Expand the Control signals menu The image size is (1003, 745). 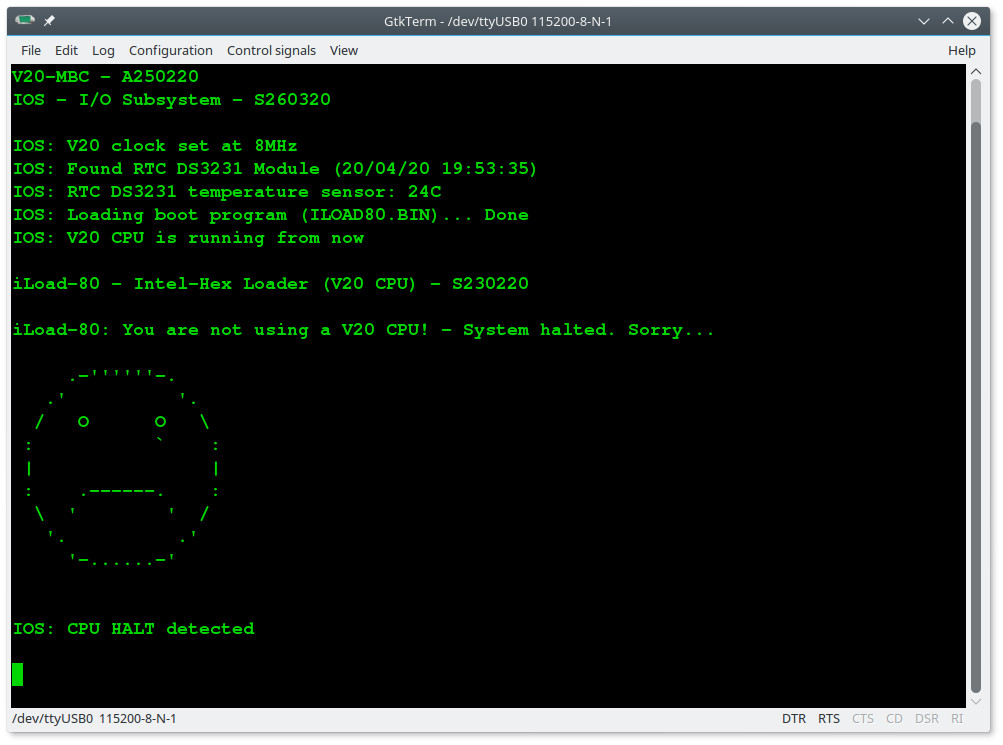pos(271,51)
